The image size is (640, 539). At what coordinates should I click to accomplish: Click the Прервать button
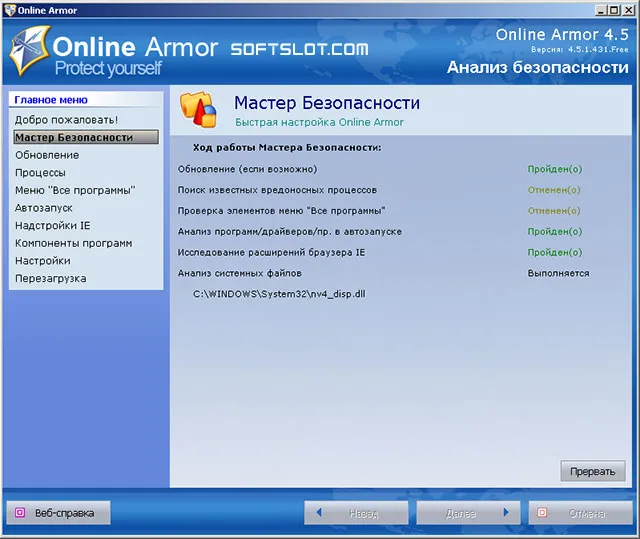[593, 471]
